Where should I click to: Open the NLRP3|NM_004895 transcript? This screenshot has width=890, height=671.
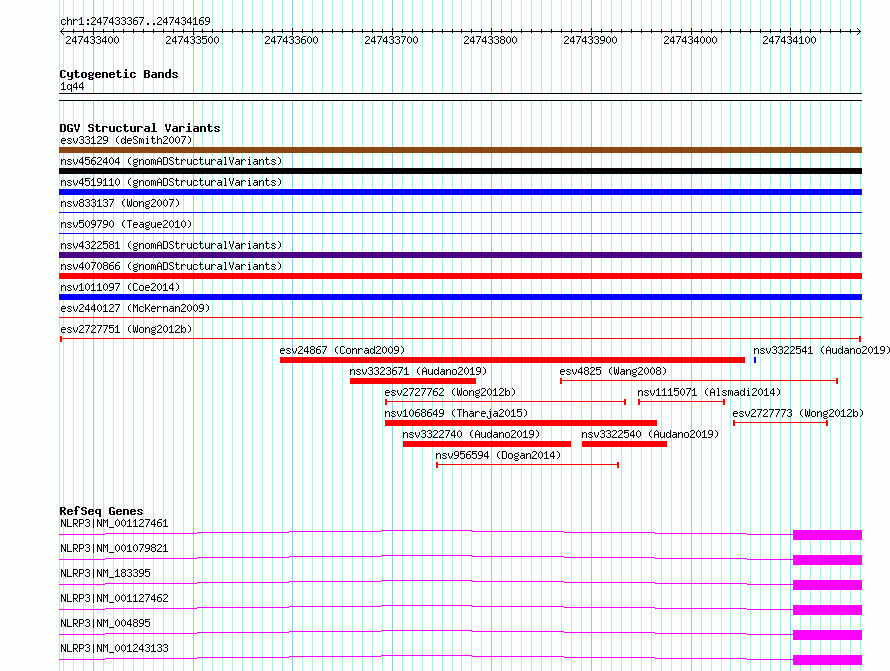105,623
